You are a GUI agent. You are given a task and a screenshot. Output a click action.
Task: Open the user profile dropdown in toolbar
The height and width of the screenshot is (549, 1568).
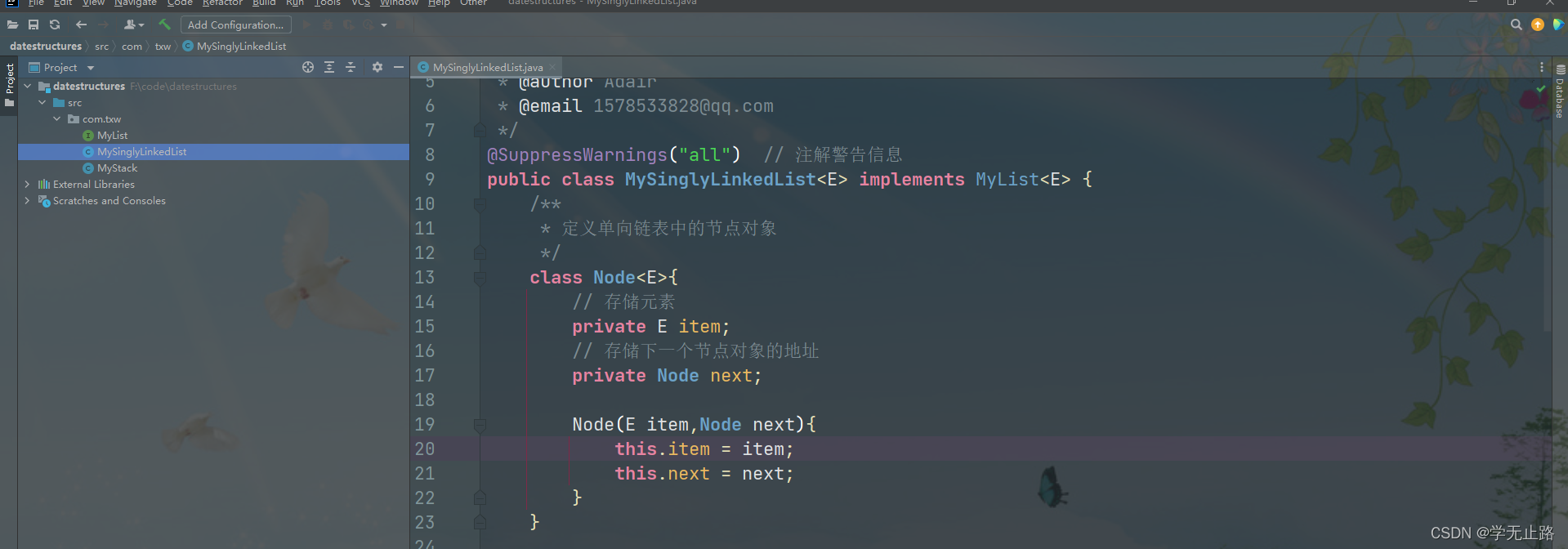133,25
